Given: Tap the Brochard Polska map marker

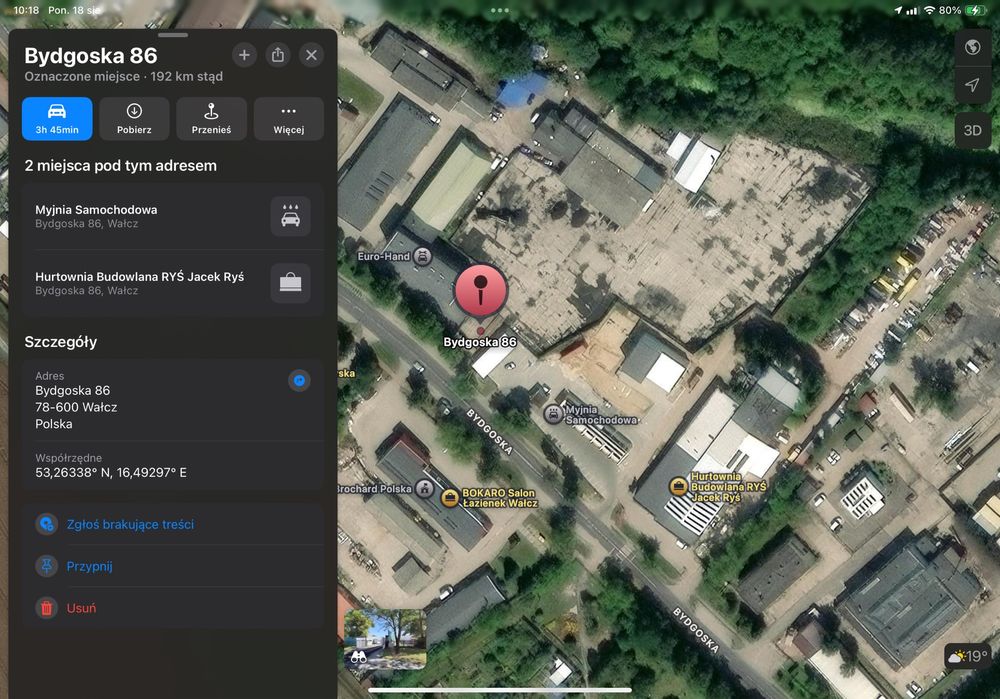Looking at the screenshot, I should tap(424, 489).
